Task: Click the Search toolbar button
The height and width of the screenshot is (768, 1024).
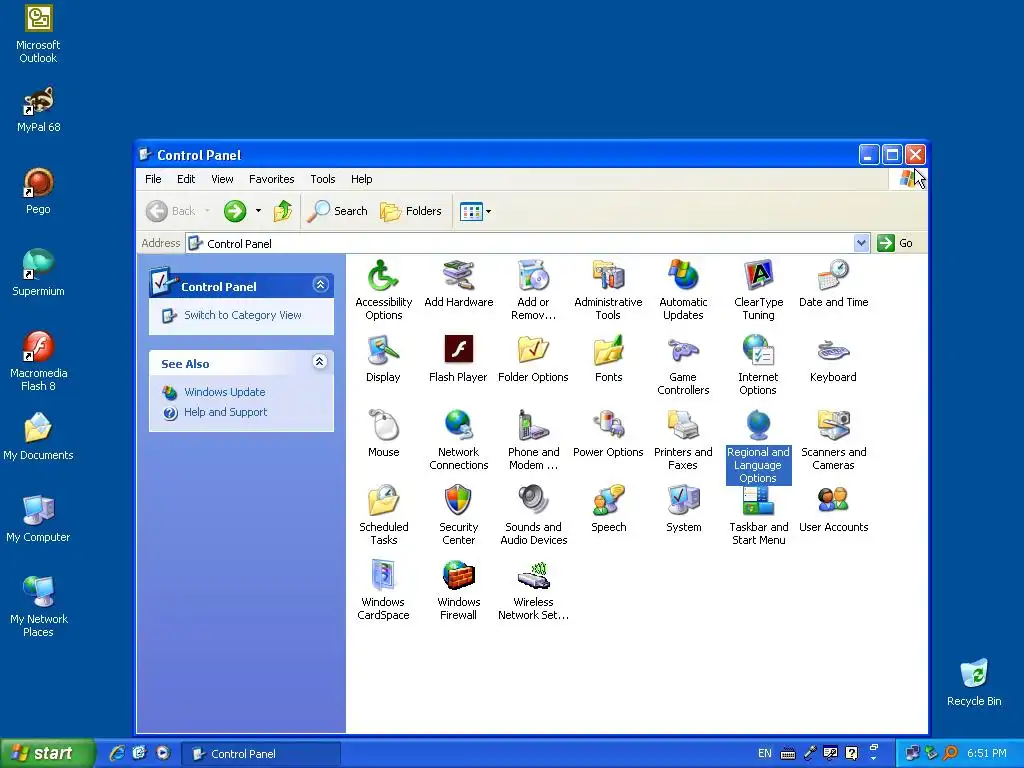Action: click(338, 211)
